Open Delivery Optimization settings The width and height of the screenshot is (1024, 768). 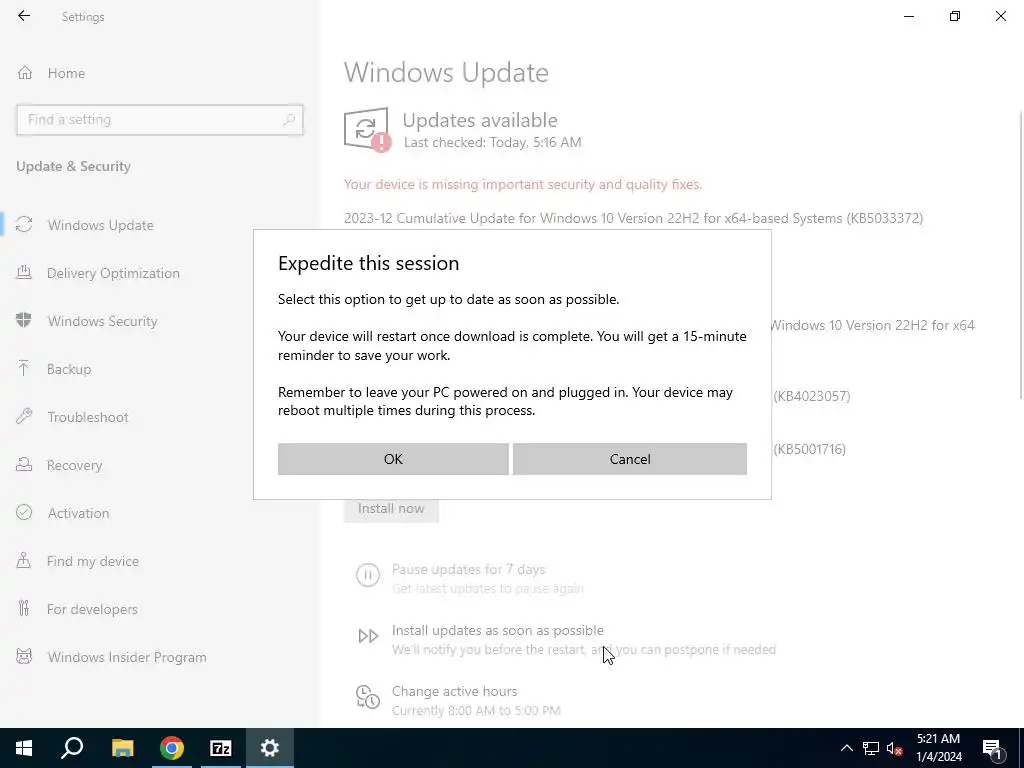point(113,273)
